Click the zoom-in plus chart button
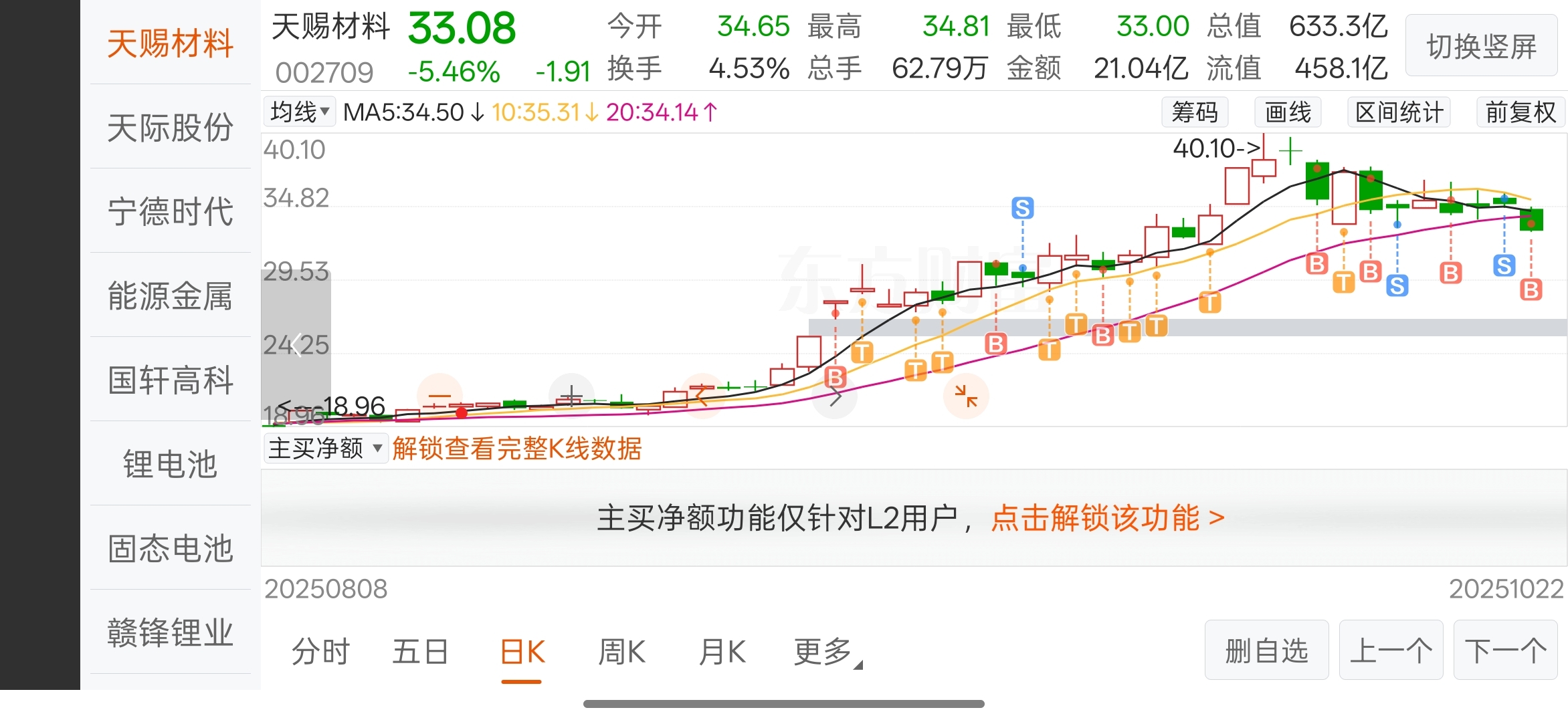Viewport: 1568px width, 722px height. pyautogui.click(x=571, y=396)
